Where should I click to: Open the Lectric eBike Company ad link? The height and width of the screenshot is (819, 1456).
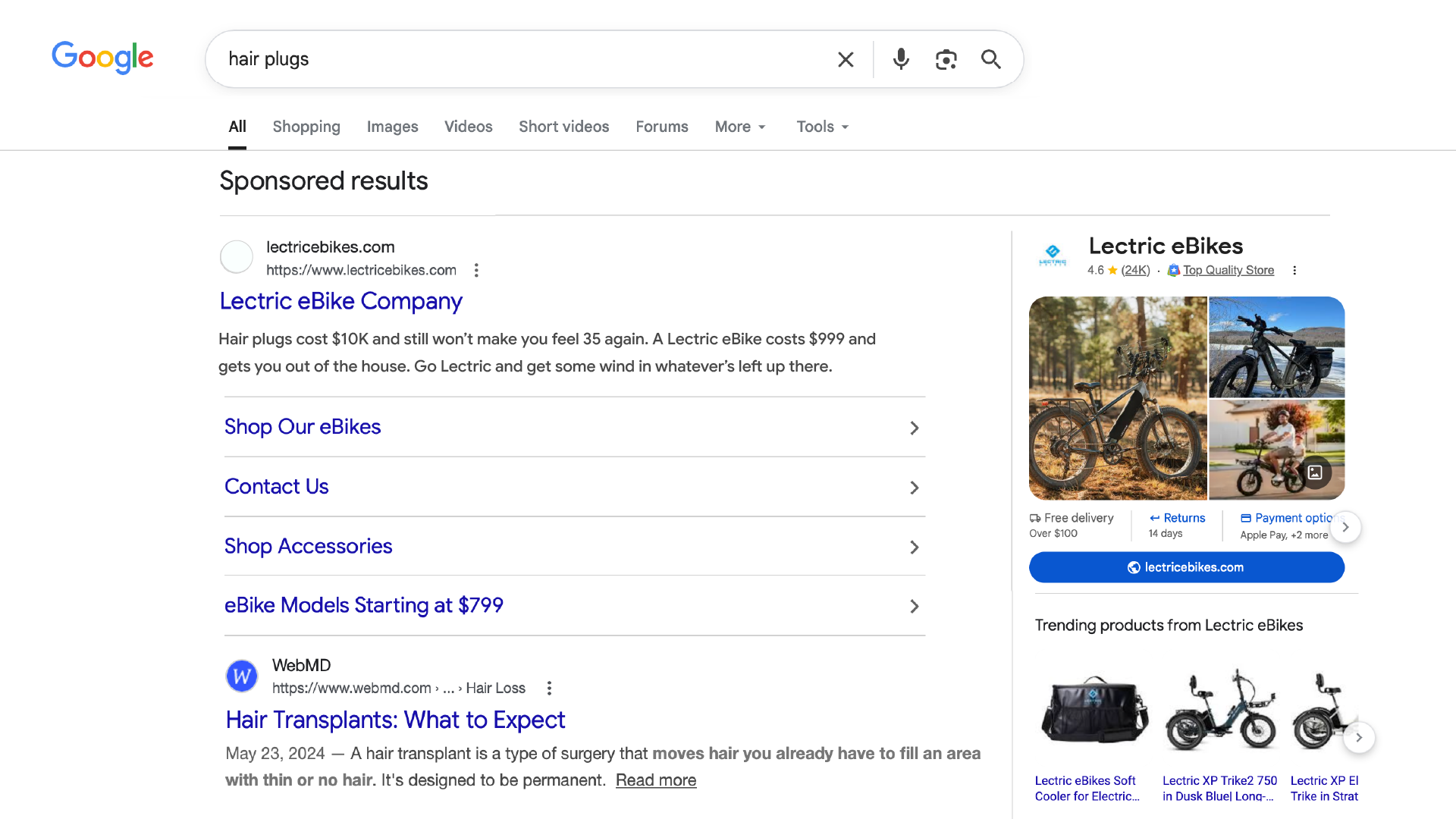coord(340,301)
